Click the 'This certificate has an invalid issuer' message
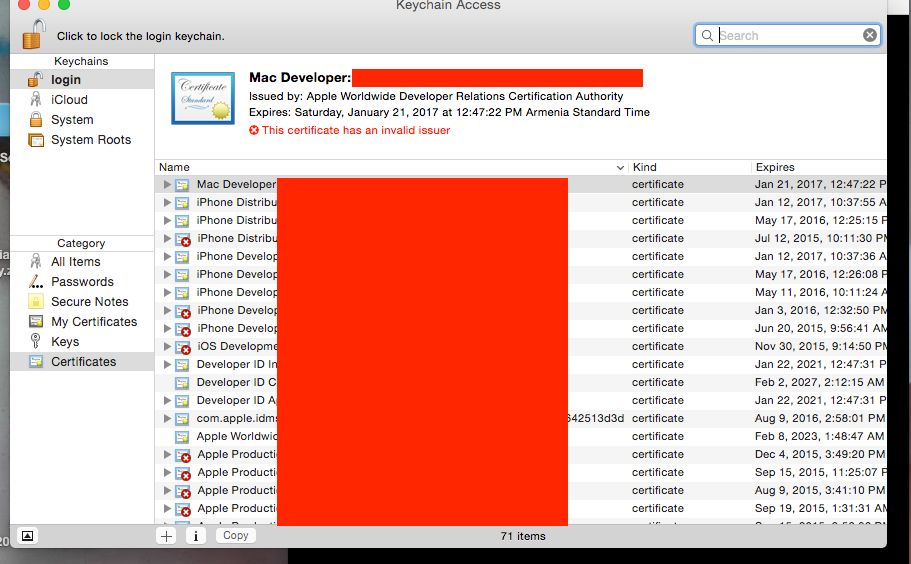 pos(356,130)
